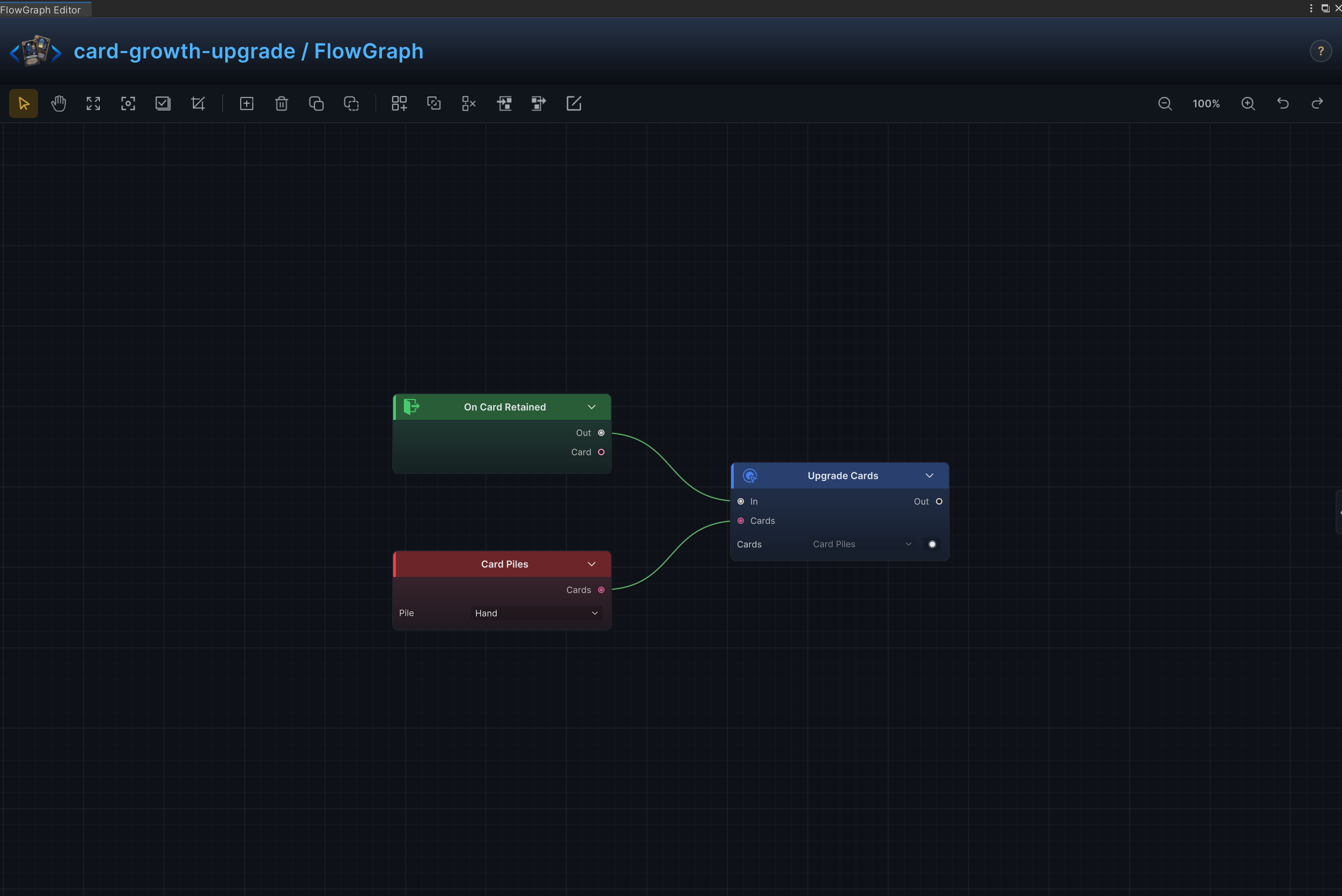
Task: Activate the selection arrow tool
Action: pos(24,103)
